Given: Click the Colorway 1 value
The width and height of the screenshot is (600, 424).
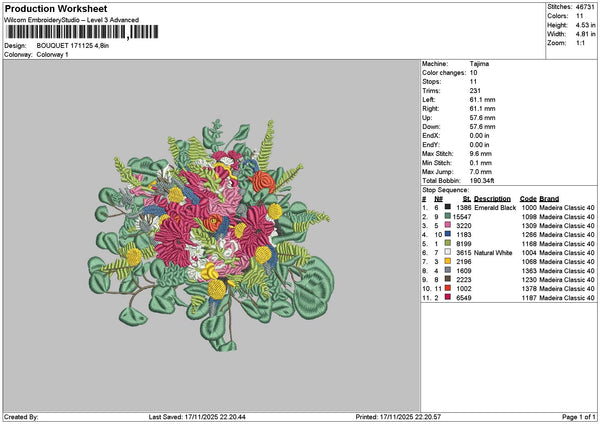Looking at the screenshot, I should point(52,55).
